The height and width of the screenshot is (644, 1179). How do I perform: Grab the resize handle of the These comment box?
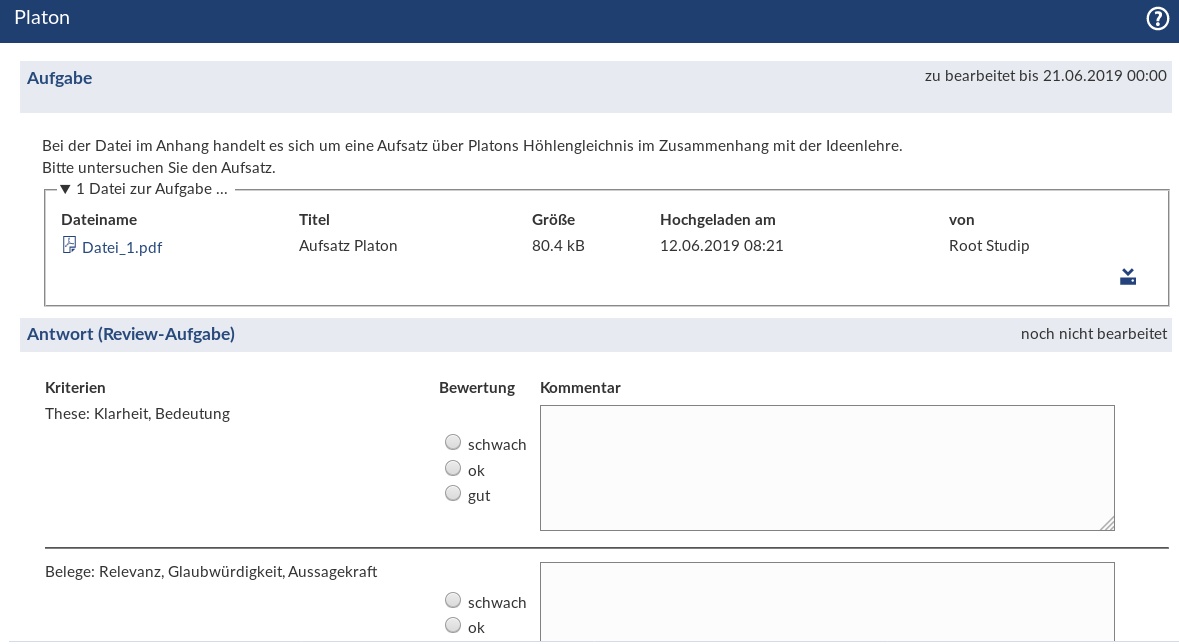coord(1107,523)
